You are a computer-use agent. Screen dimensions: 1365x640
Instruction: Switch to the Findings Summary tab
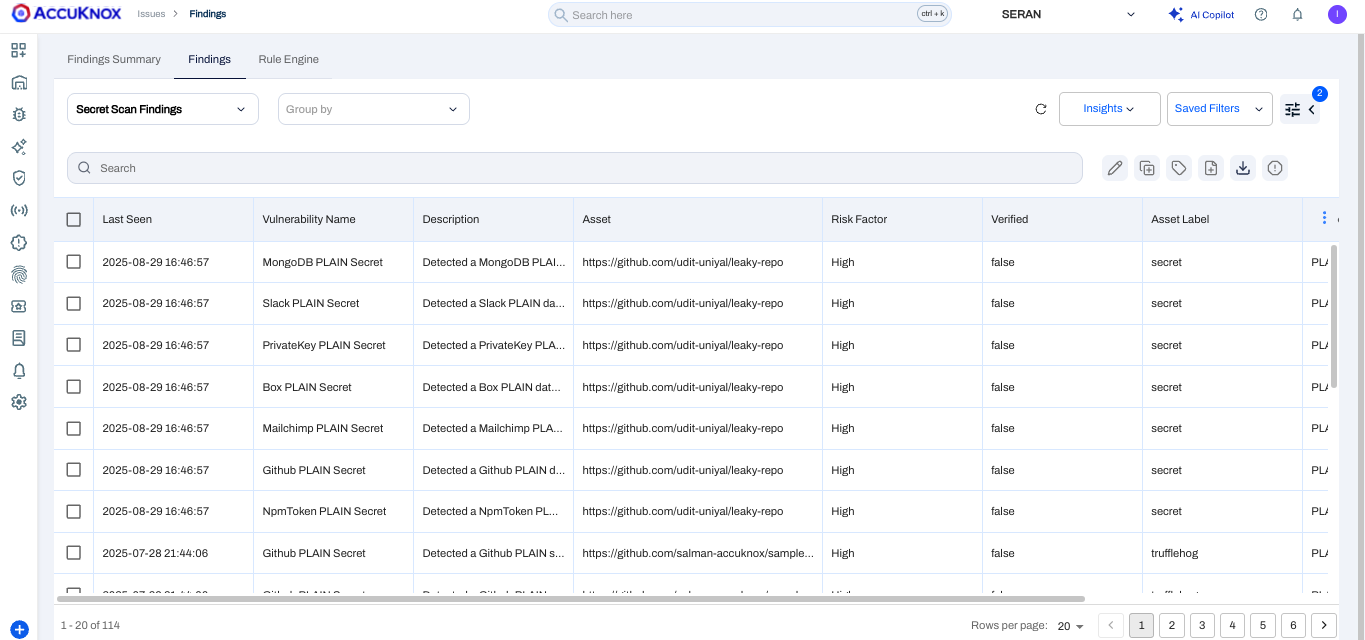click(x=114, y=59)
